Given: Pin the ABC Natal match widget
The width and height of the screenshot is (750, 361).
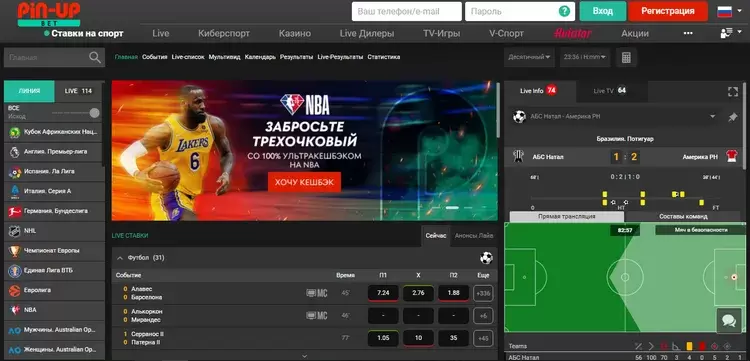Looking at the screenshot, I should point(733,117).
